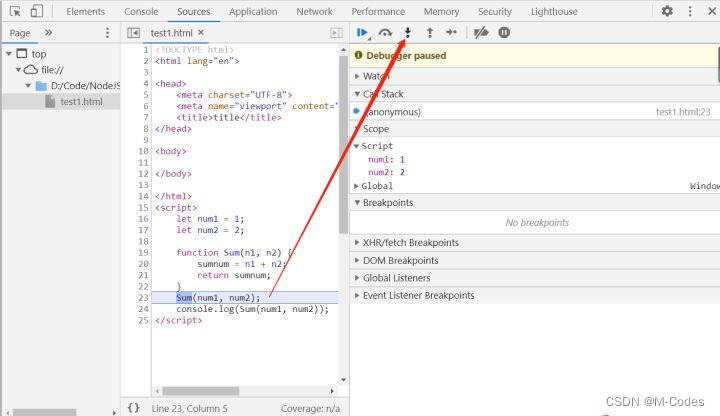This screenshot has height=416, width=720.
Task: Click the Step button in debugger toolbar
Action: coord(451,32)
